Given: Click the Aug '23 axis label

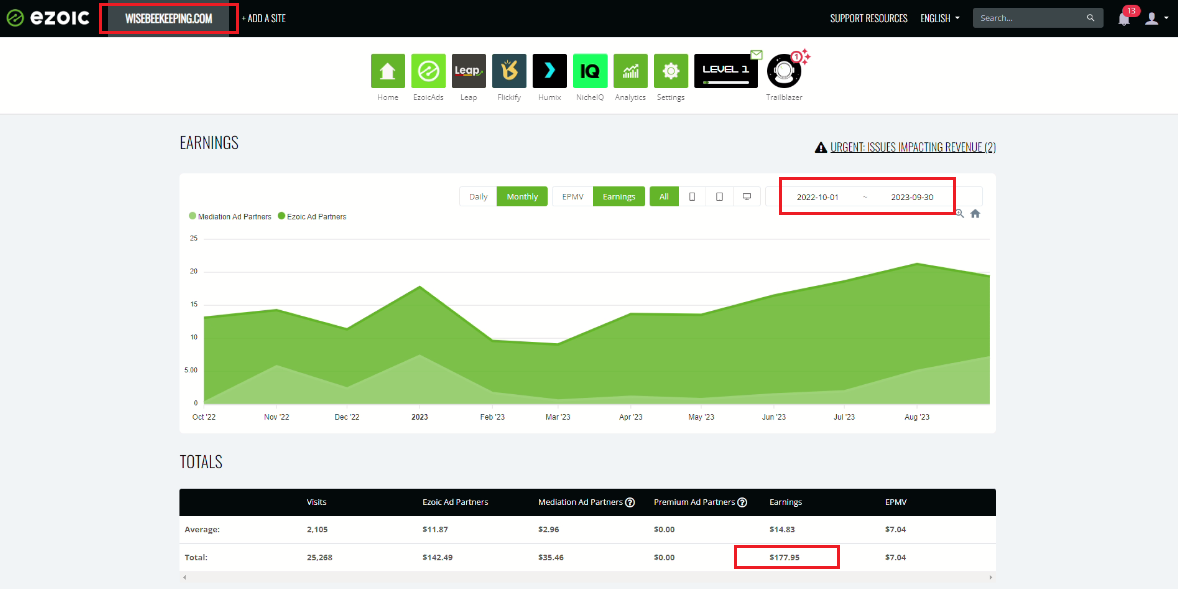Looking at the screenshot, I should tap(917, 417).
